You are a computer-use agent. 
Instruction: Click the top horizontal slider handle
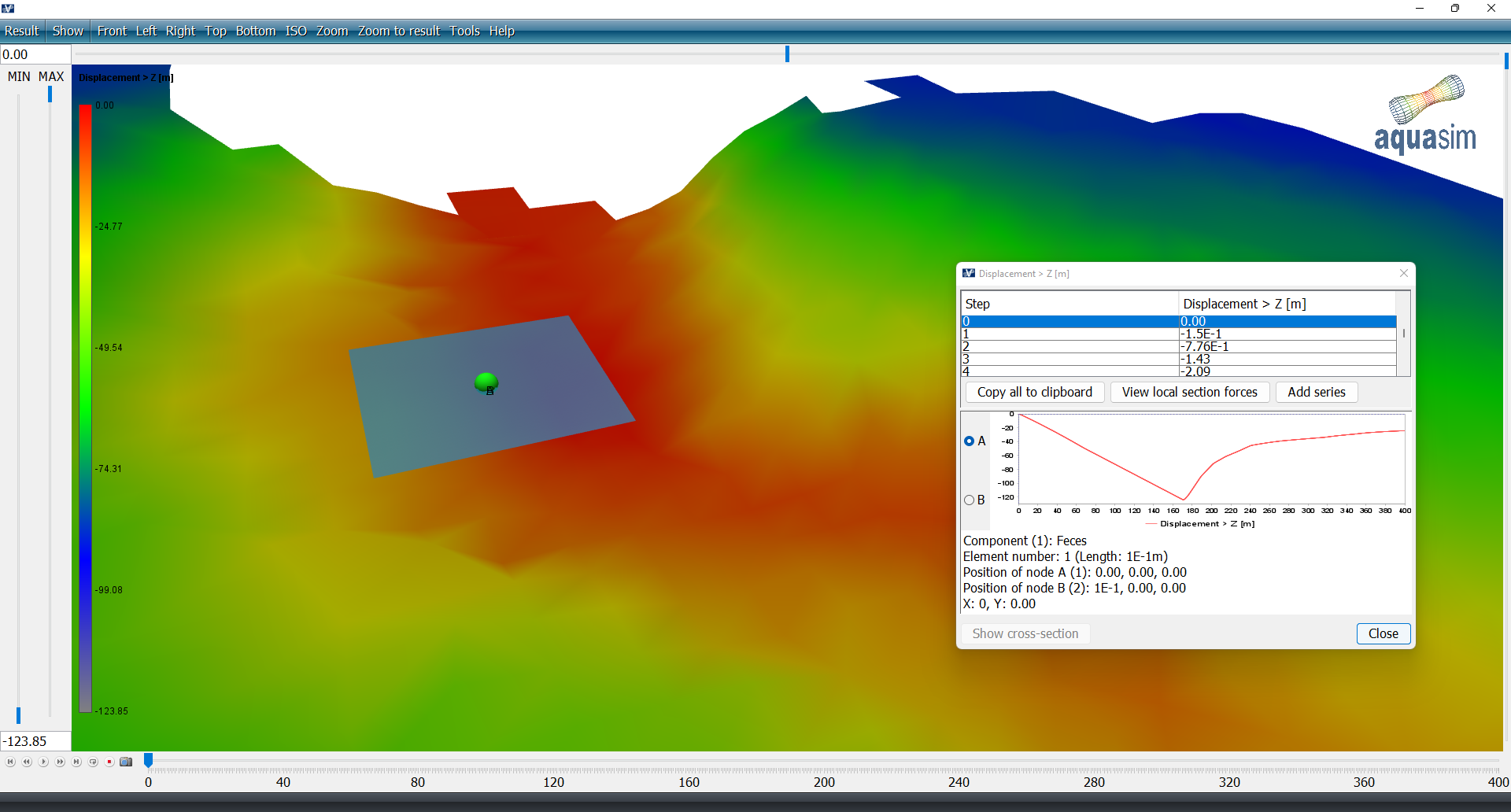pos(787,54)
